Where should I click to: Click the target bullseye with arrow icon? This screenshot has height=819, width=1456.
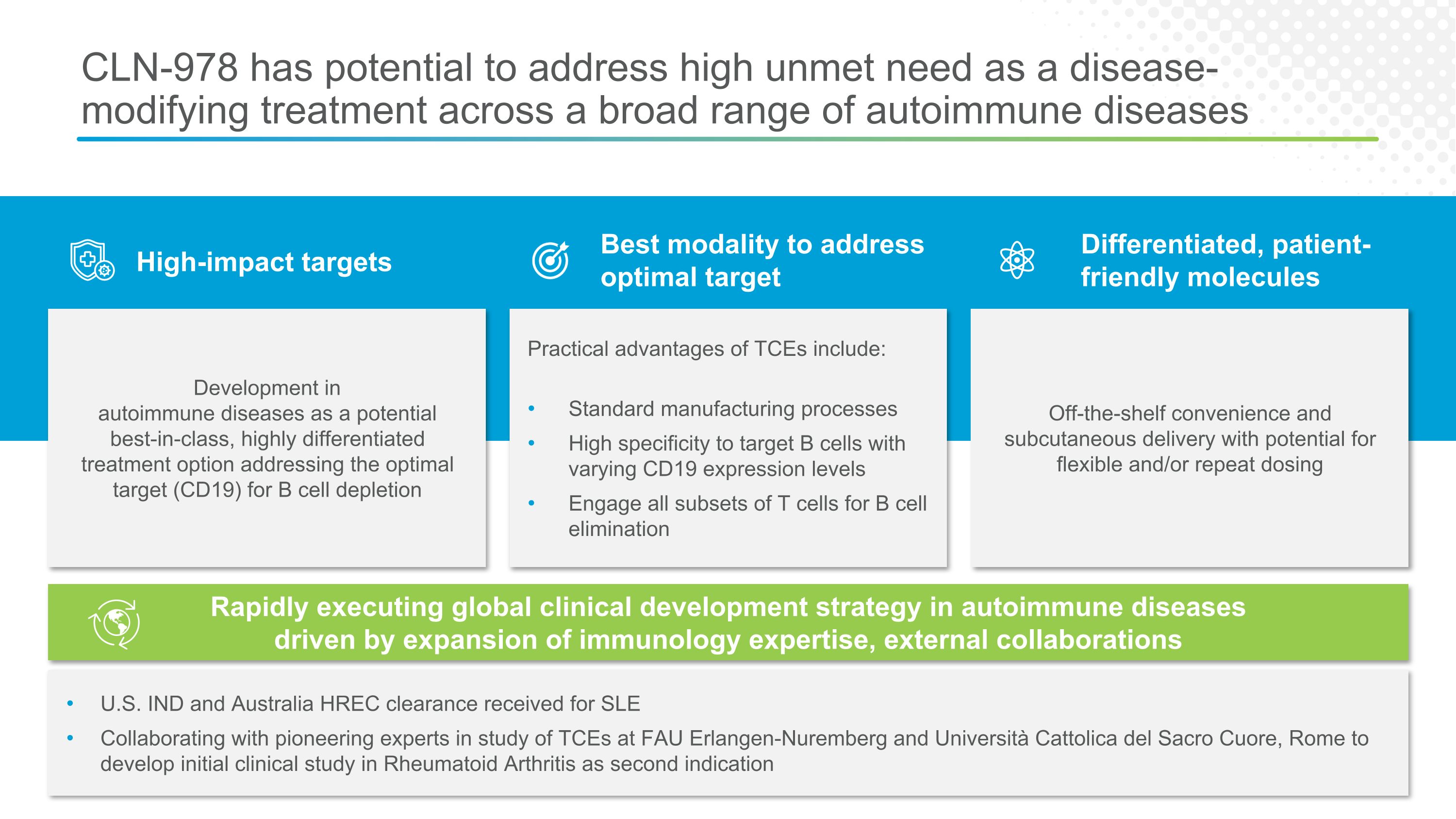click(x=550, y=261)
